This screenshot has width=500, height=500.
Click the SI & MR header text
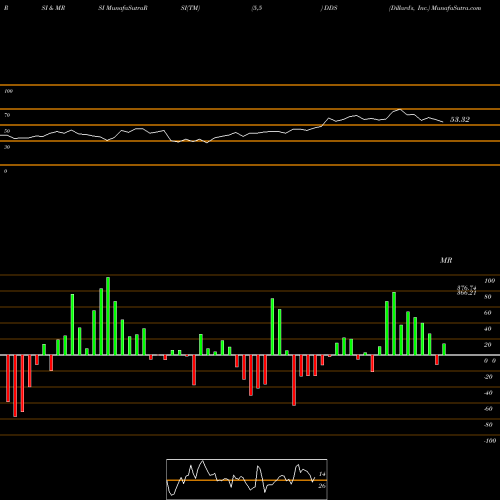point(53,8)
